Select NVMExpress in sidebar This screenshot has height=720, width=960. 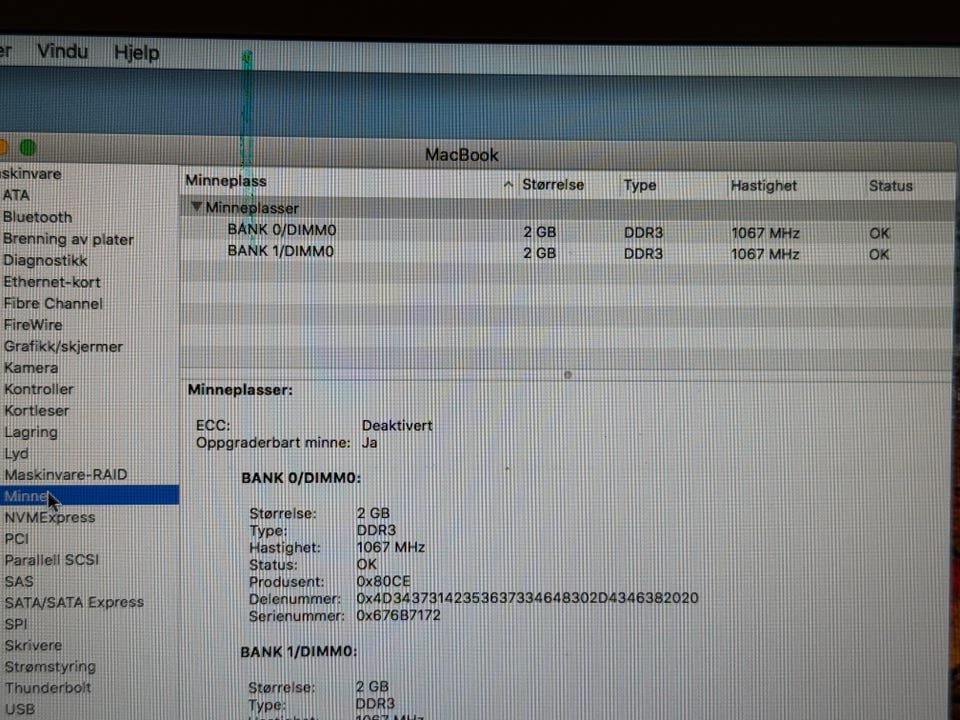[50, 517]
